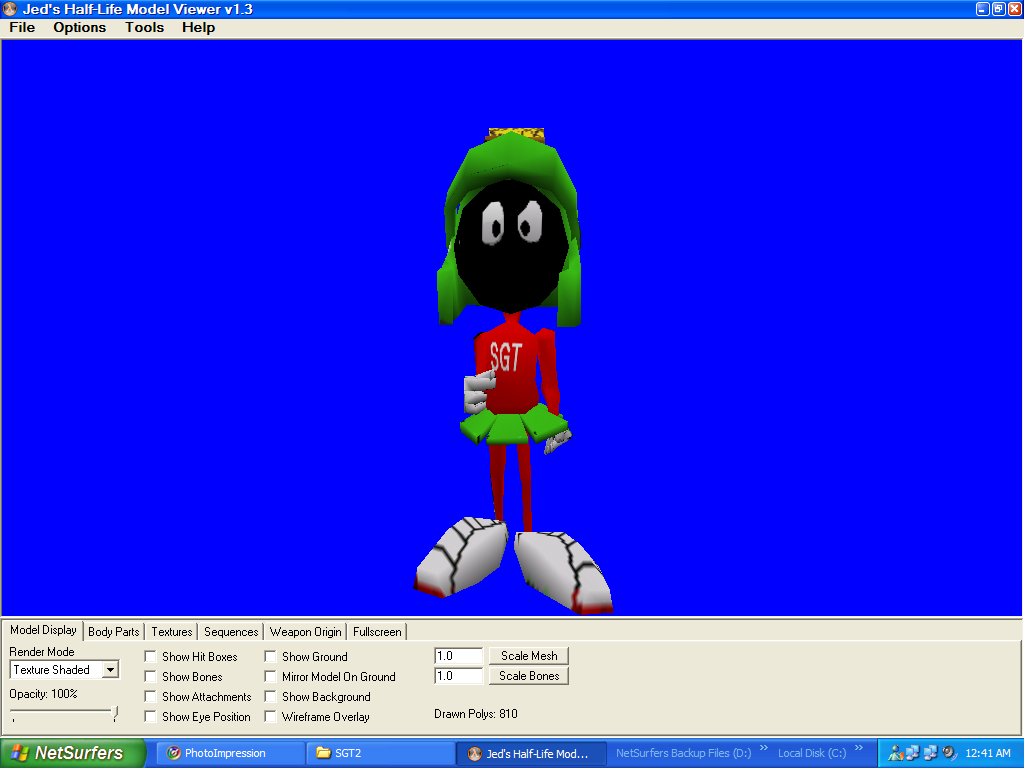The width and height of the screenshot is (1024, 768).
Task: Expand the Local Disk (C:) toolbar chevron
Action: [859, 748]
